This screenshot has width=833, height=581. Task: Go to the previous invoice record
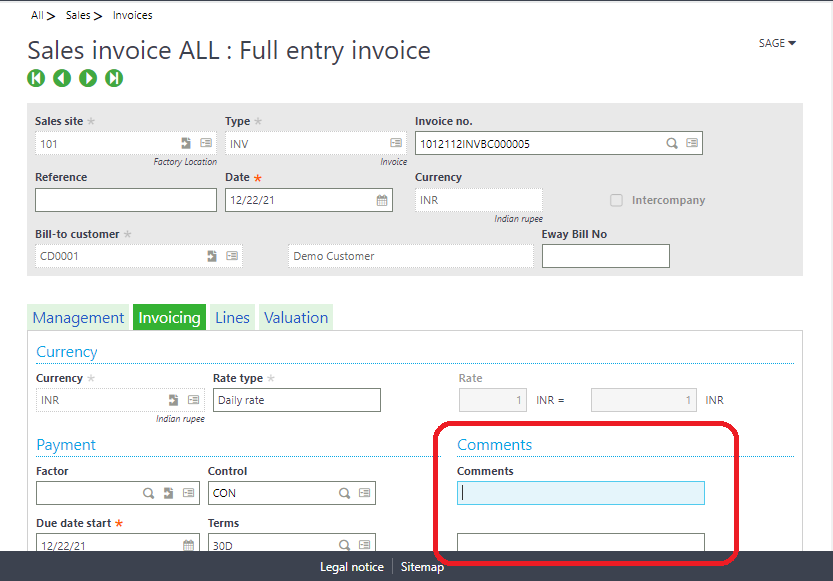[62, 78]
